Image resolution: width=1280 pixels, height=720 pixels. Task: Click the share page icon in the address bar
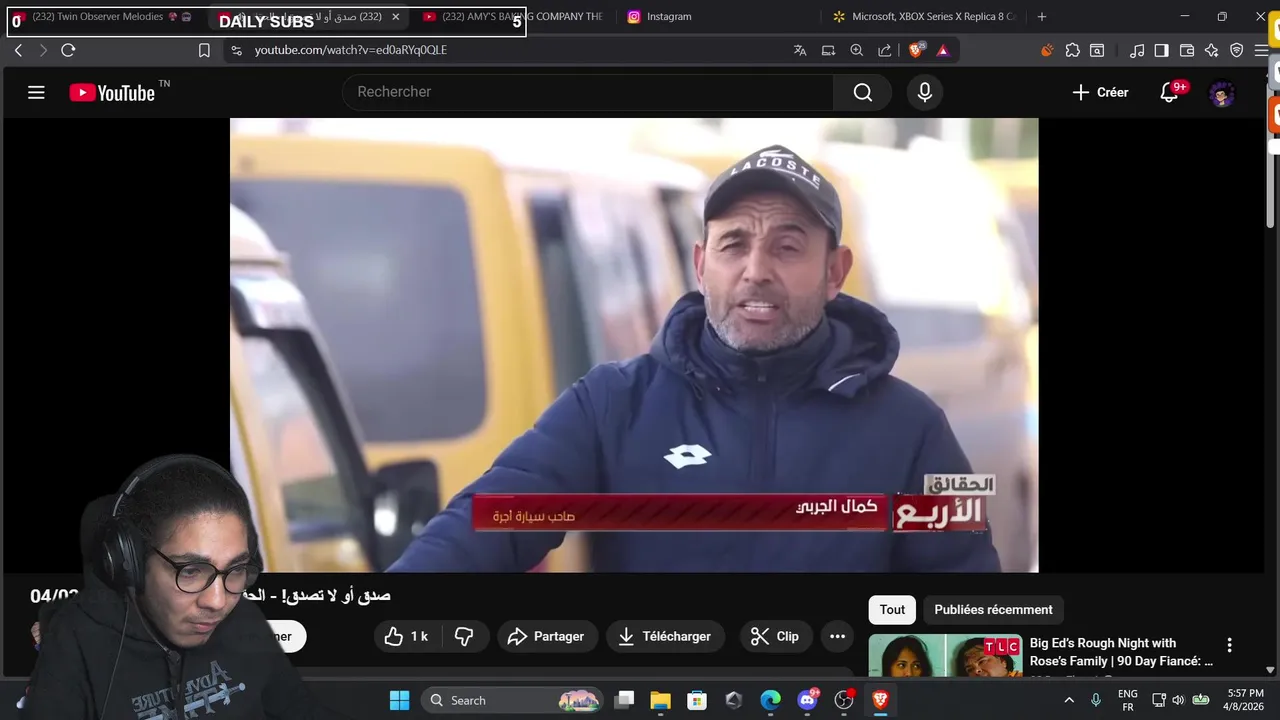tap(885, 50)
